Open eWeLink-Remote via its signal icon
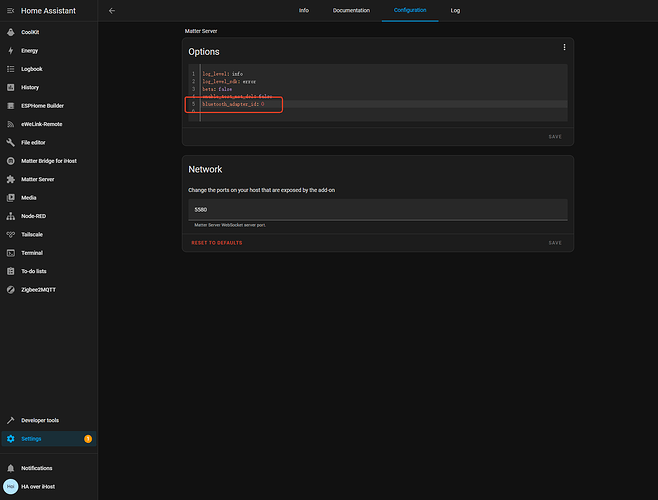Image resolution: width=658 pixels, height=500 pixels. click(x=10, y=124)
